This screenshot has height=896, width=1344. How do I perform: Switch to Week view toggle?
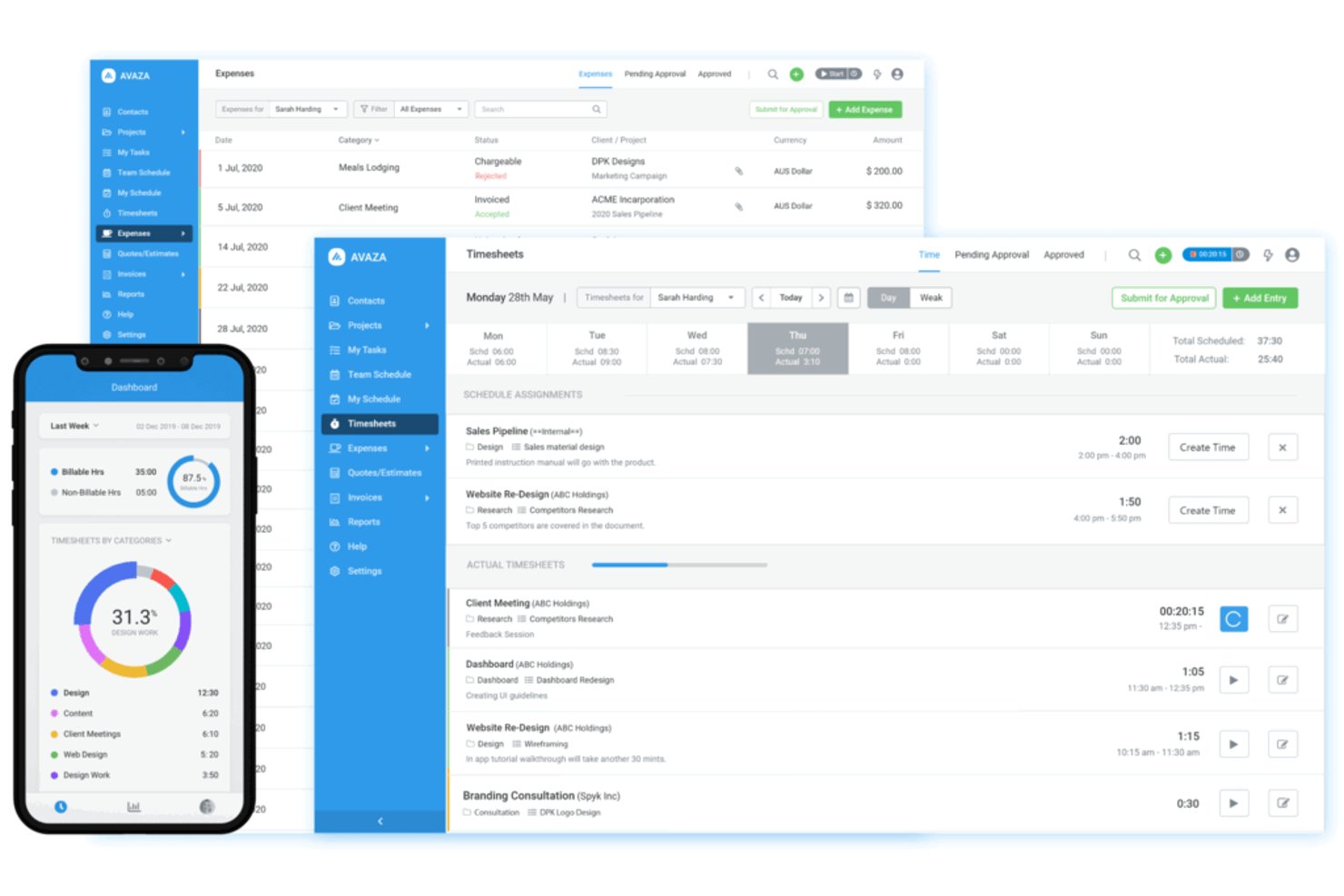pyautogui.click(x=931, y=298)
